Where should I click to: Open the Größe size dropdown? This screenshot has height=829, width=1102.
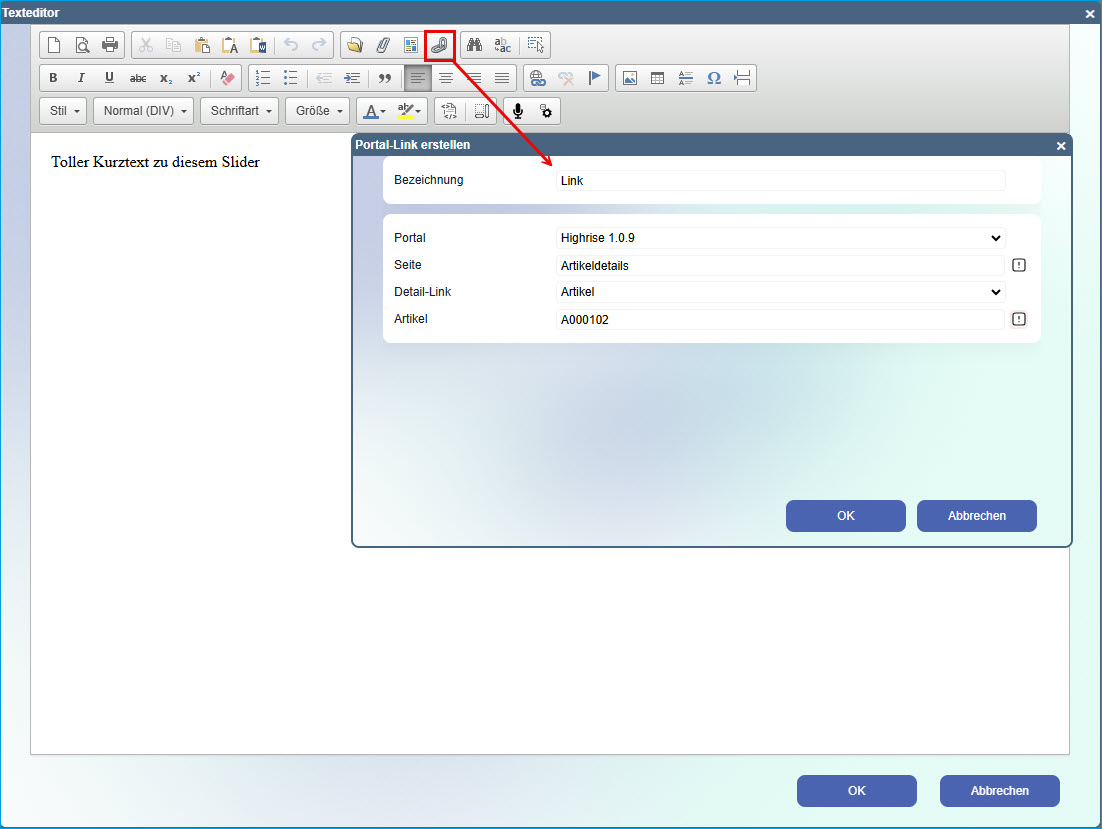click(x=318, y=111)
